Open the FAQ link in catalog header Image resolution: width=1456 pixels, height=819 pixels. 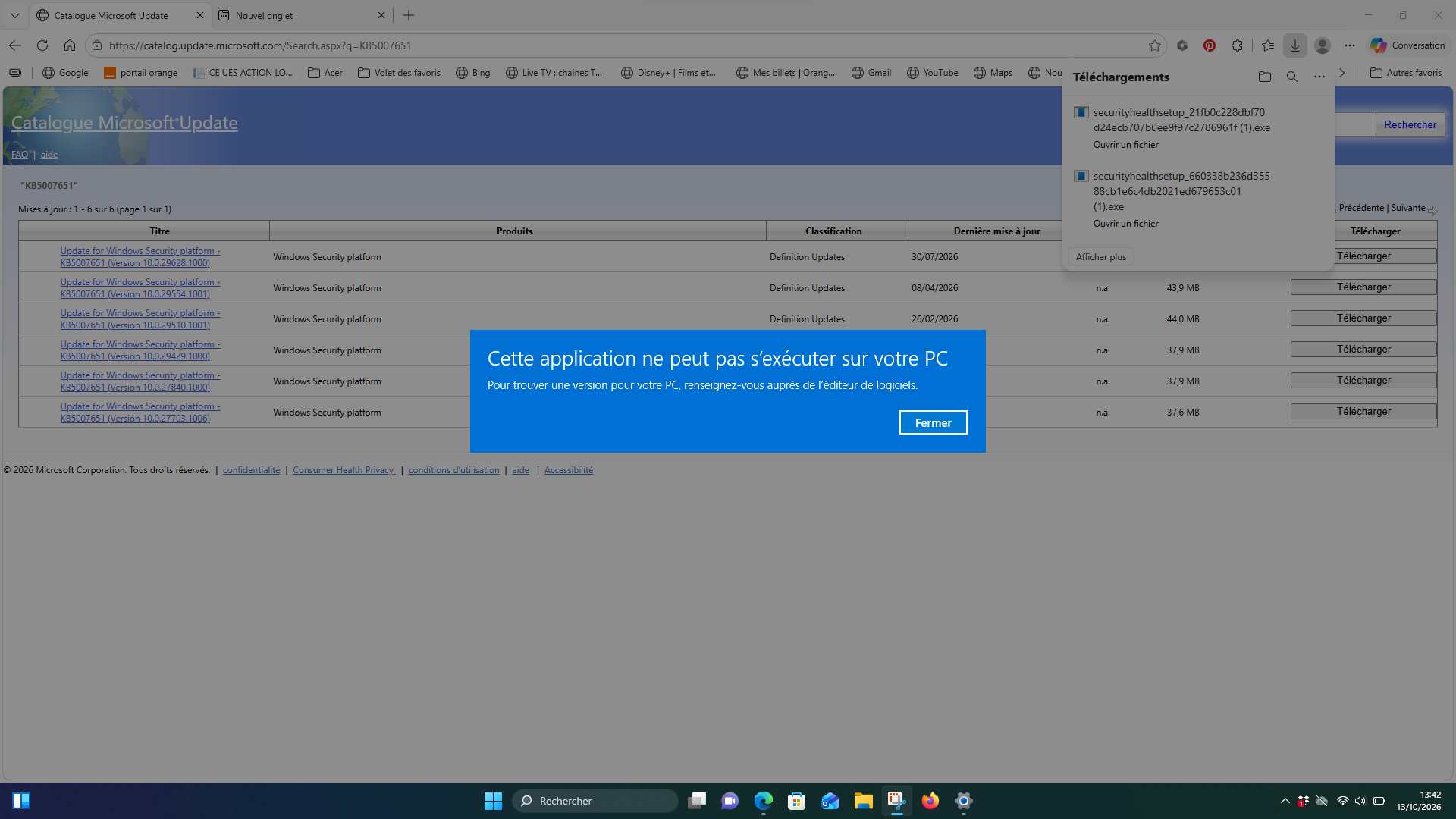click(20, 155)
